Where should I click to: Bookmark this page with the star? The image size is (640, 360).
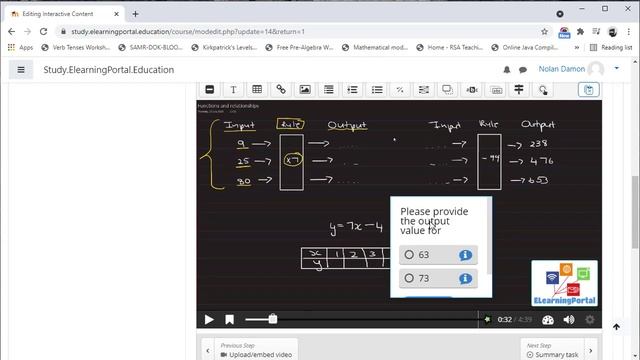click(544, 31)
